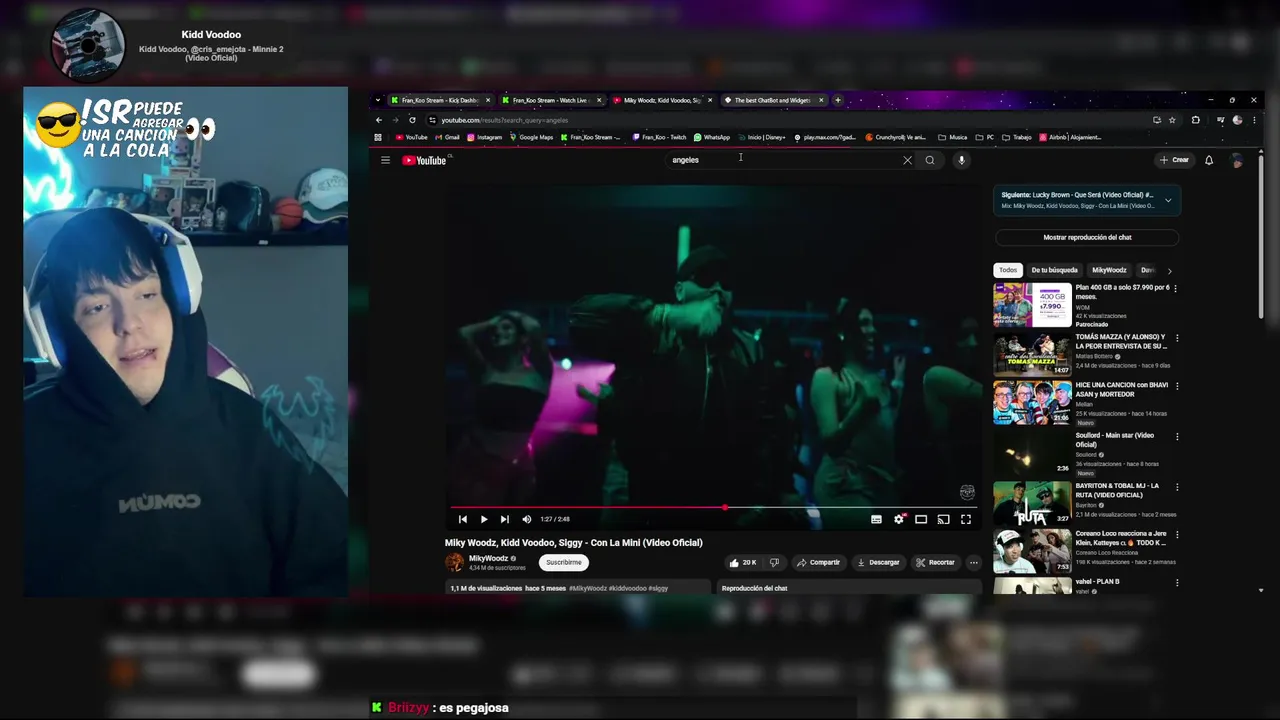Open the YouTube hamburger guide menu
Viewport: 1280px width, 720px height.
pyautogui.click(x=385, y=160)
